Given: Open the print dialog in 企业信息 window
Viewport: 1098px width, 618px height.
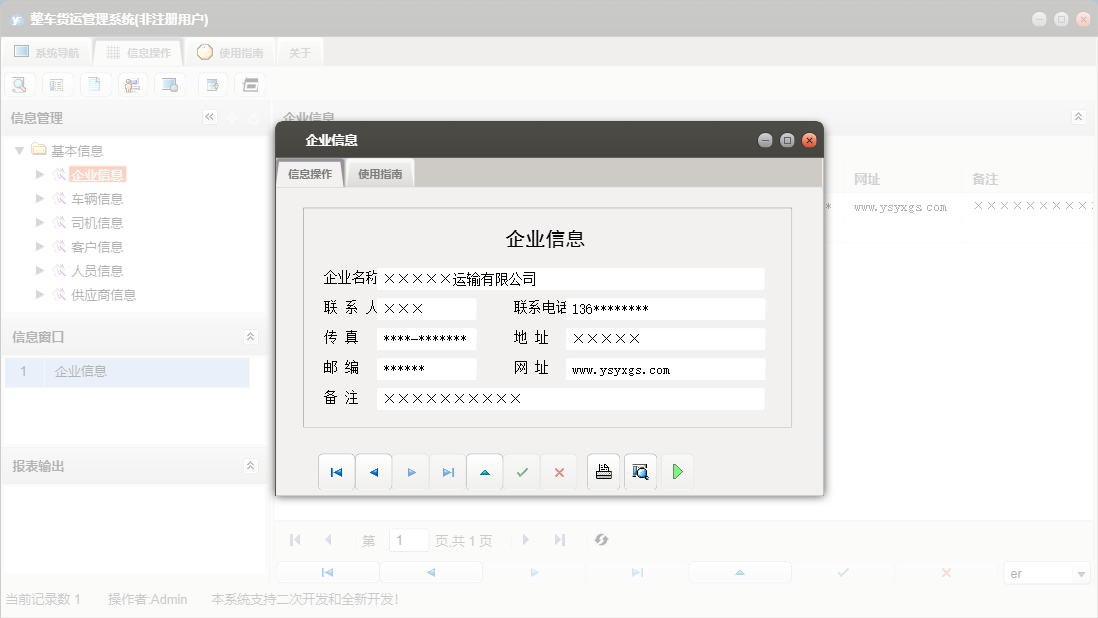Looking at the screenshot, I should point(603,471).
